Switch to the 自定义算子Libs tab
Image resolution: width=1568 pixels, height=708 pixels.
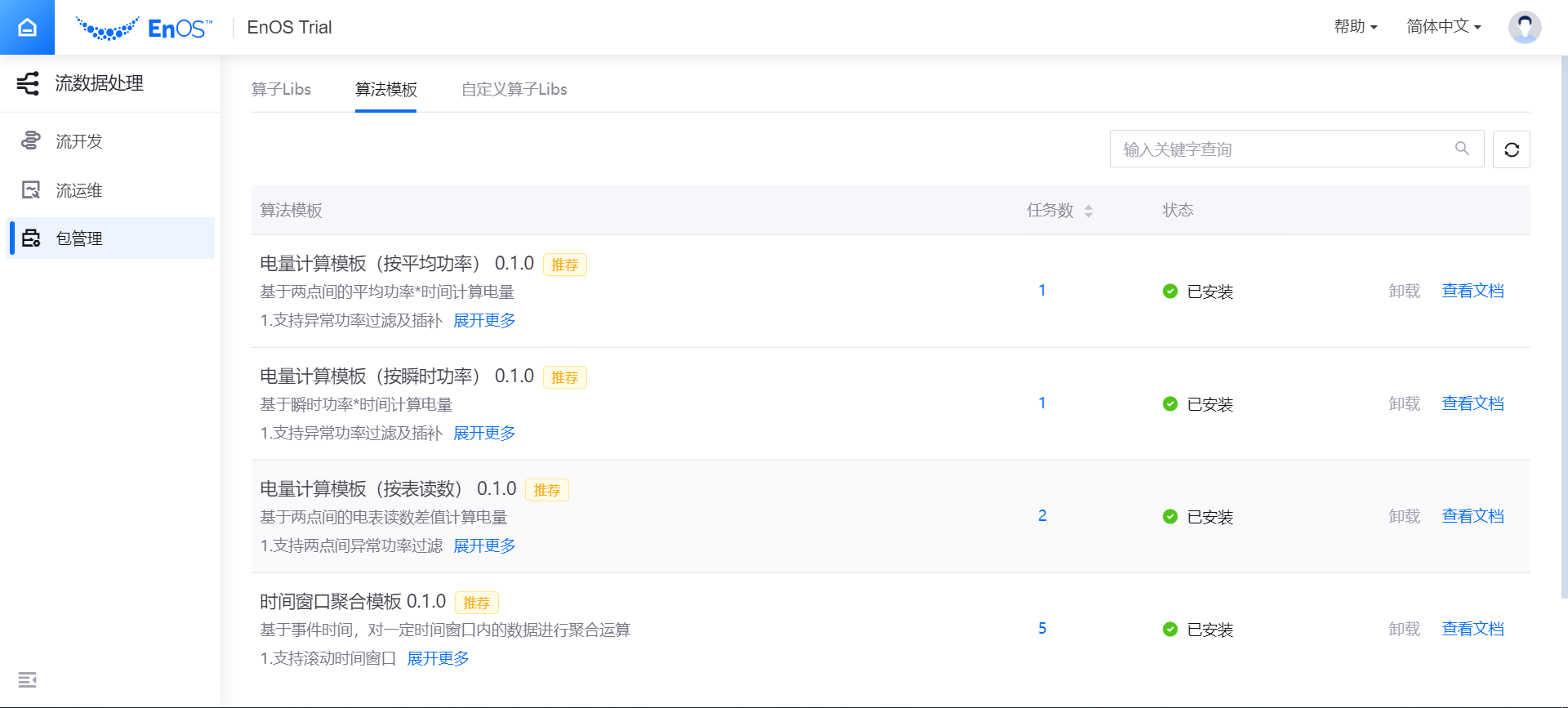(x=514, y=89)
